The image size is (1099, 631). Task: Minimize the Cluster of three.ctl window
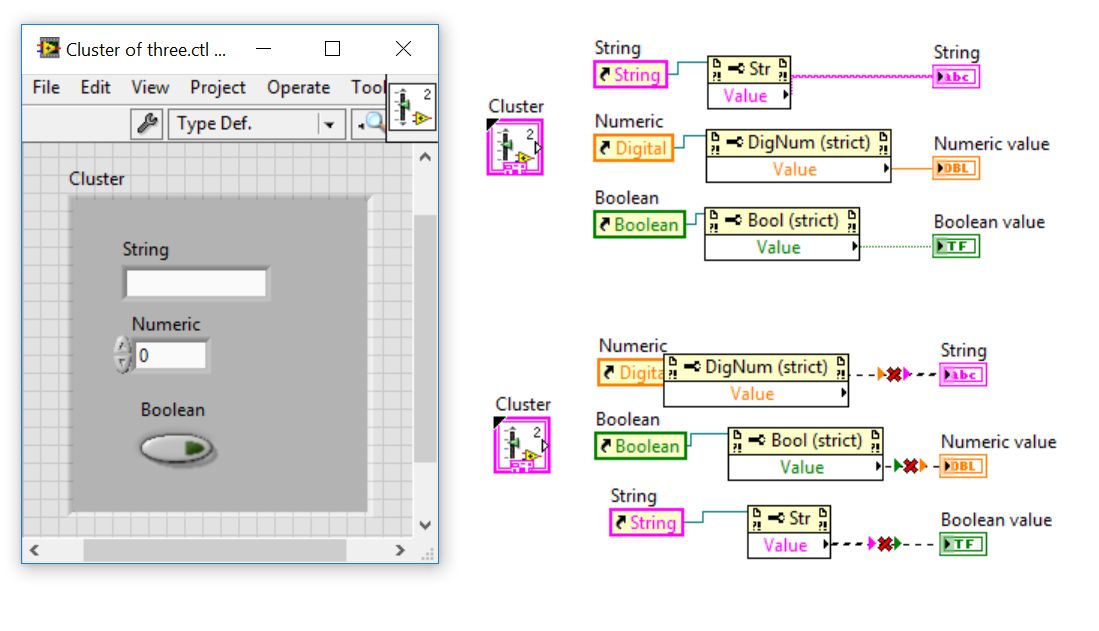click(264, 48)
